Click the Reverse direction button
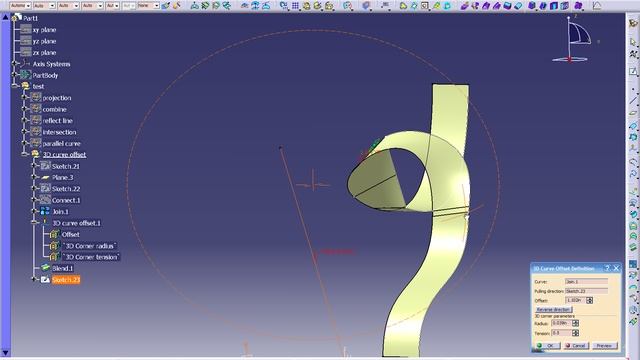The image size is (640, 360). click(553, 309)
